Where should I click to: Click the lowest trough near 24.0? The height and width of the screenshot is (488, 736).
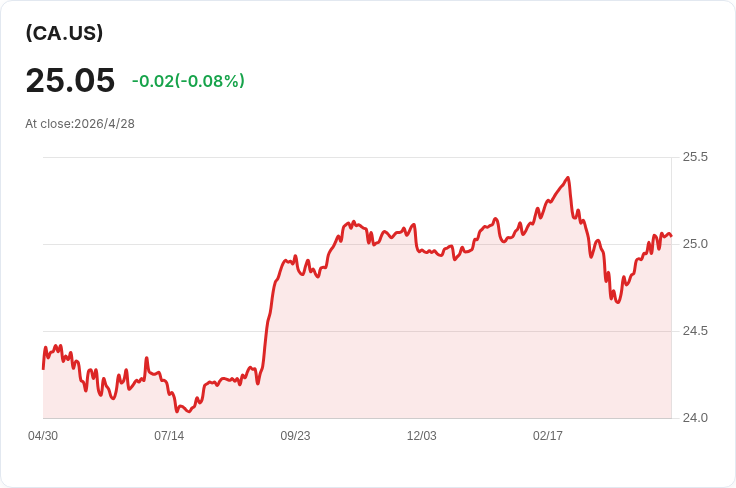tap(189, 412)
